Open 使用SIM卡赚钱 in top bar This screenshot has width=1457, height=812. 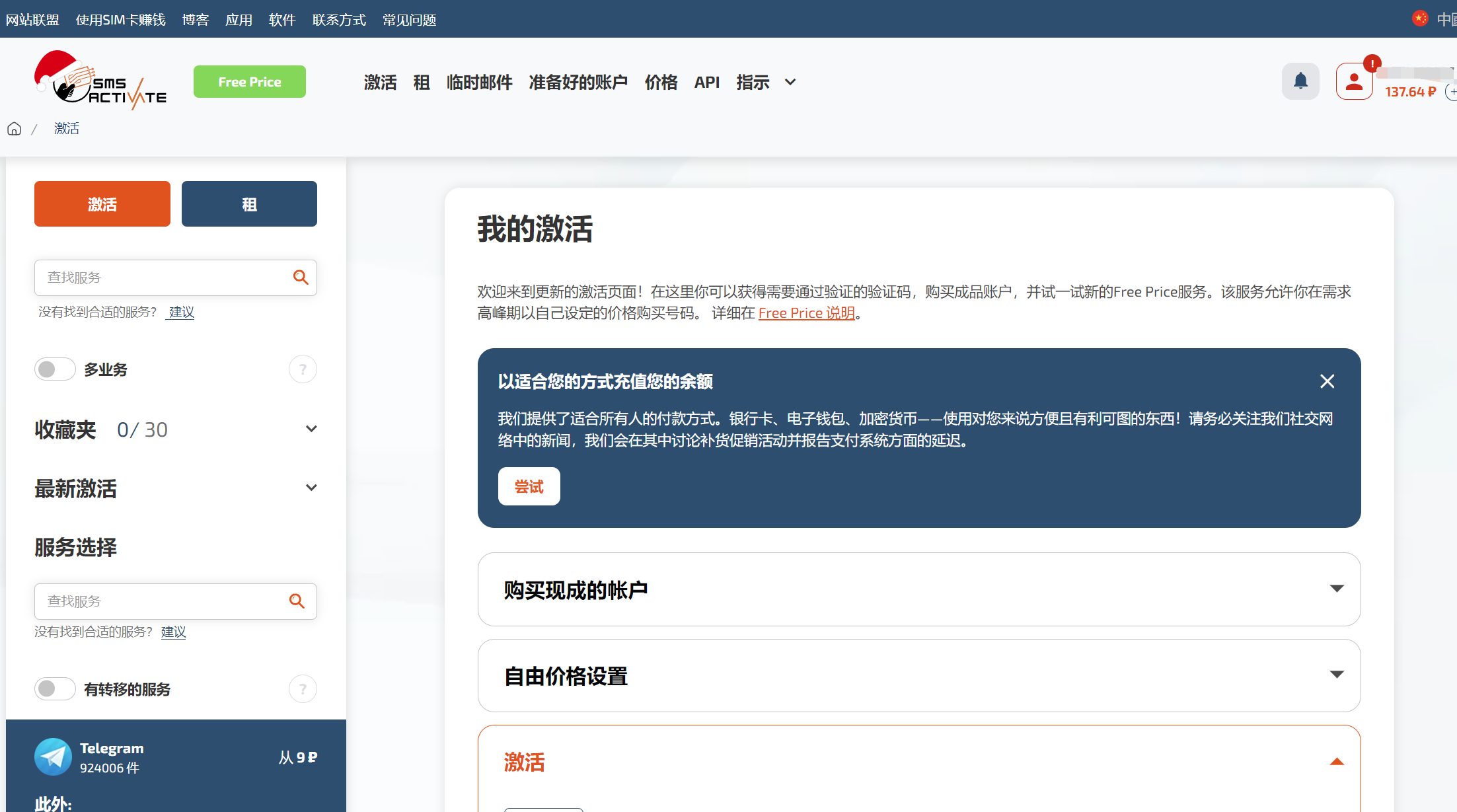tap(120, 20)
